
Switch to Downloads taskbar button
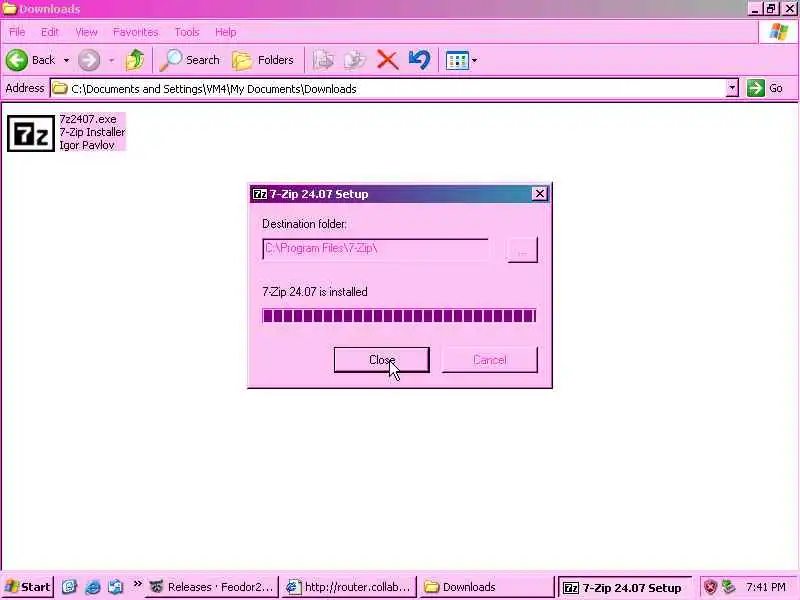(487, 587)
